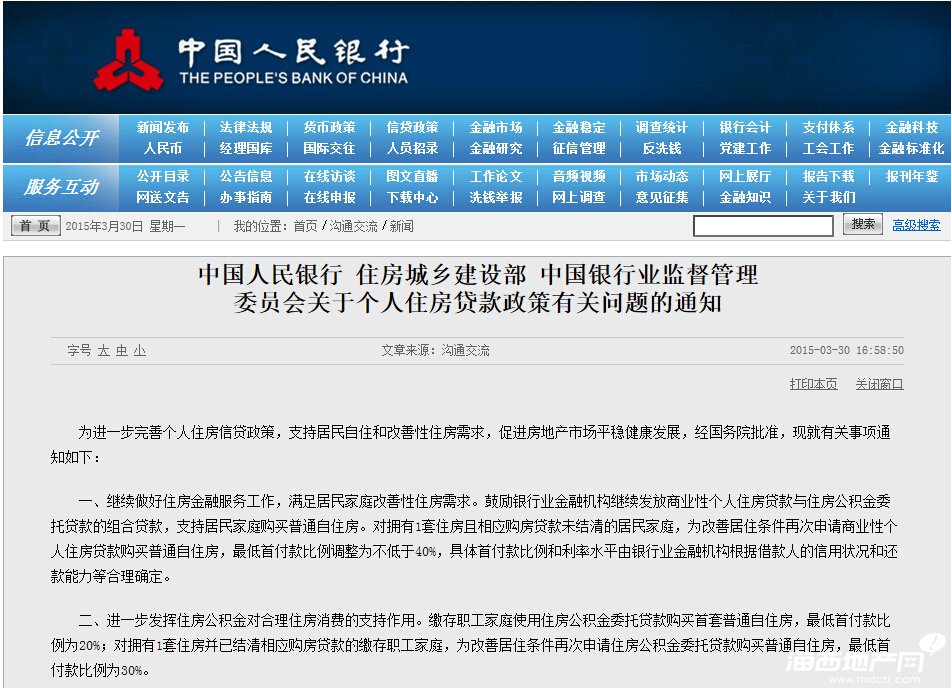This screenshot has width=951, height=688.
Task: Click the 搜索 search button
Action: [x=862, y=225]
